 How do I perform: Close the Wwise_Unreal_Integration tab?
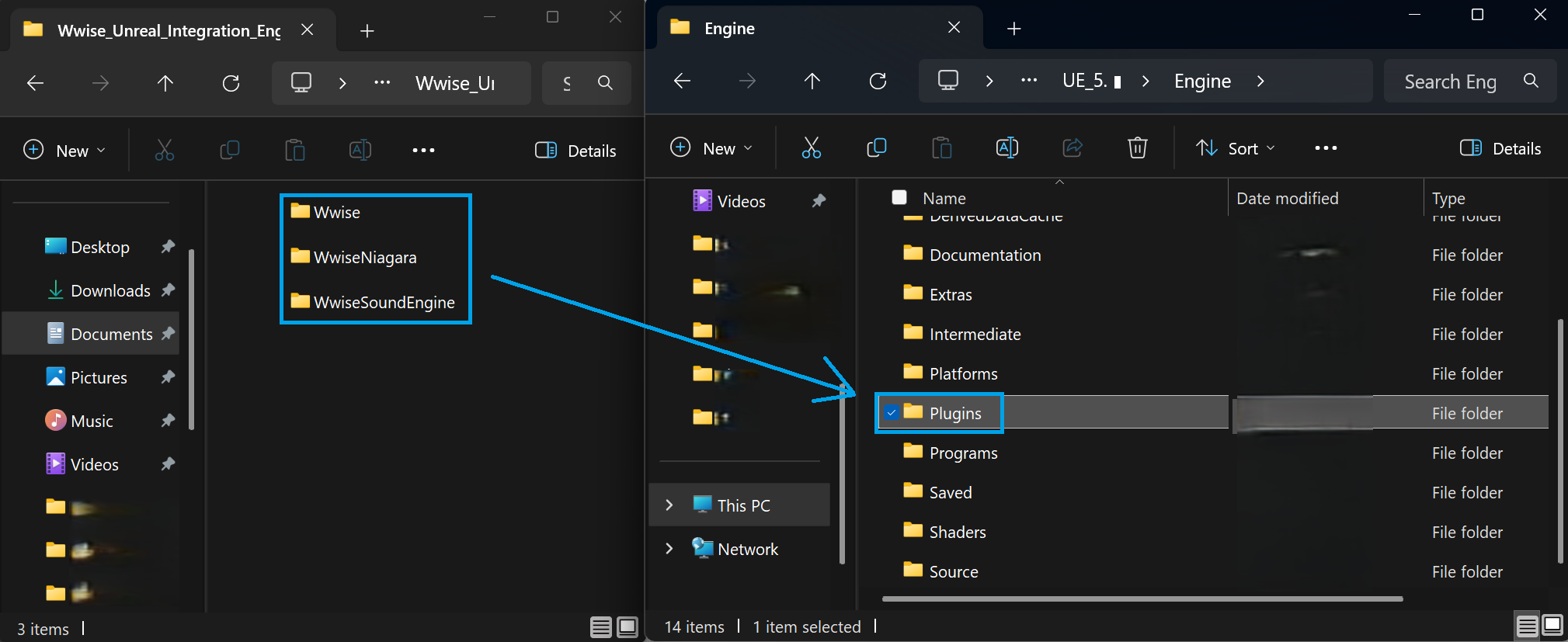(x=307, y=29)
